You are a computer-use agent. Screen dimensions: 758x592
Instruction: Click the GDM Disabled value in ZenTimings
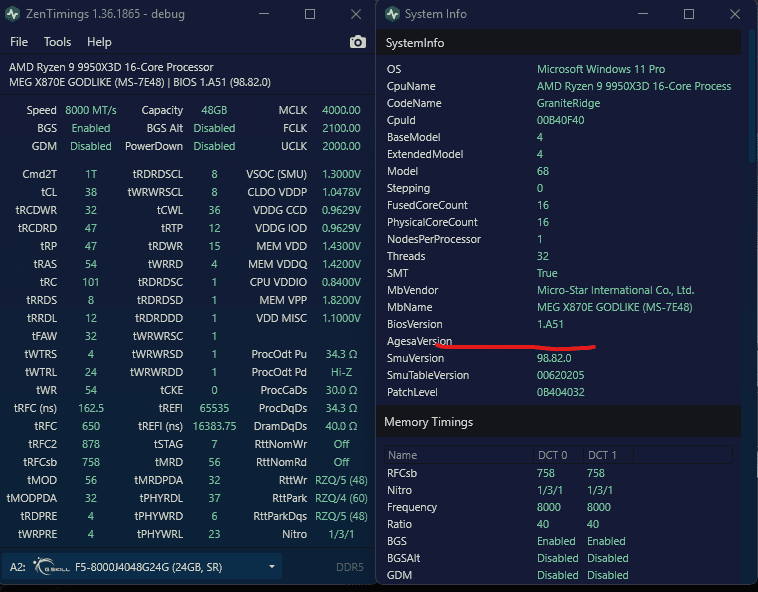point(91,146)
